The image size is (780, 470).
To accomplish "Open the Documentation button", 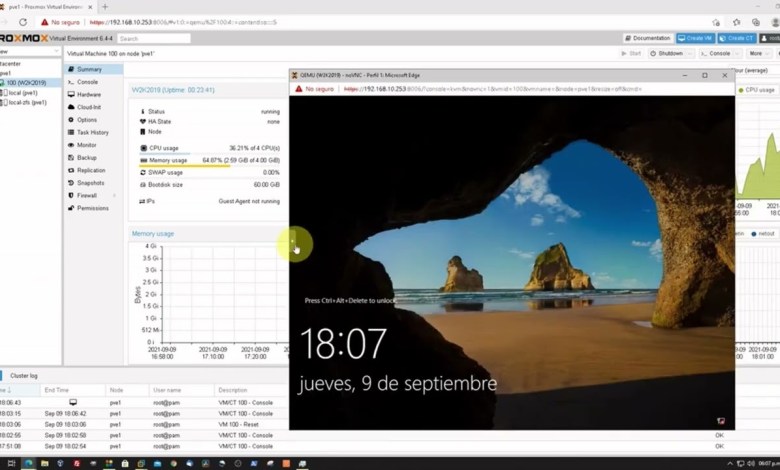I will [648, 38].
